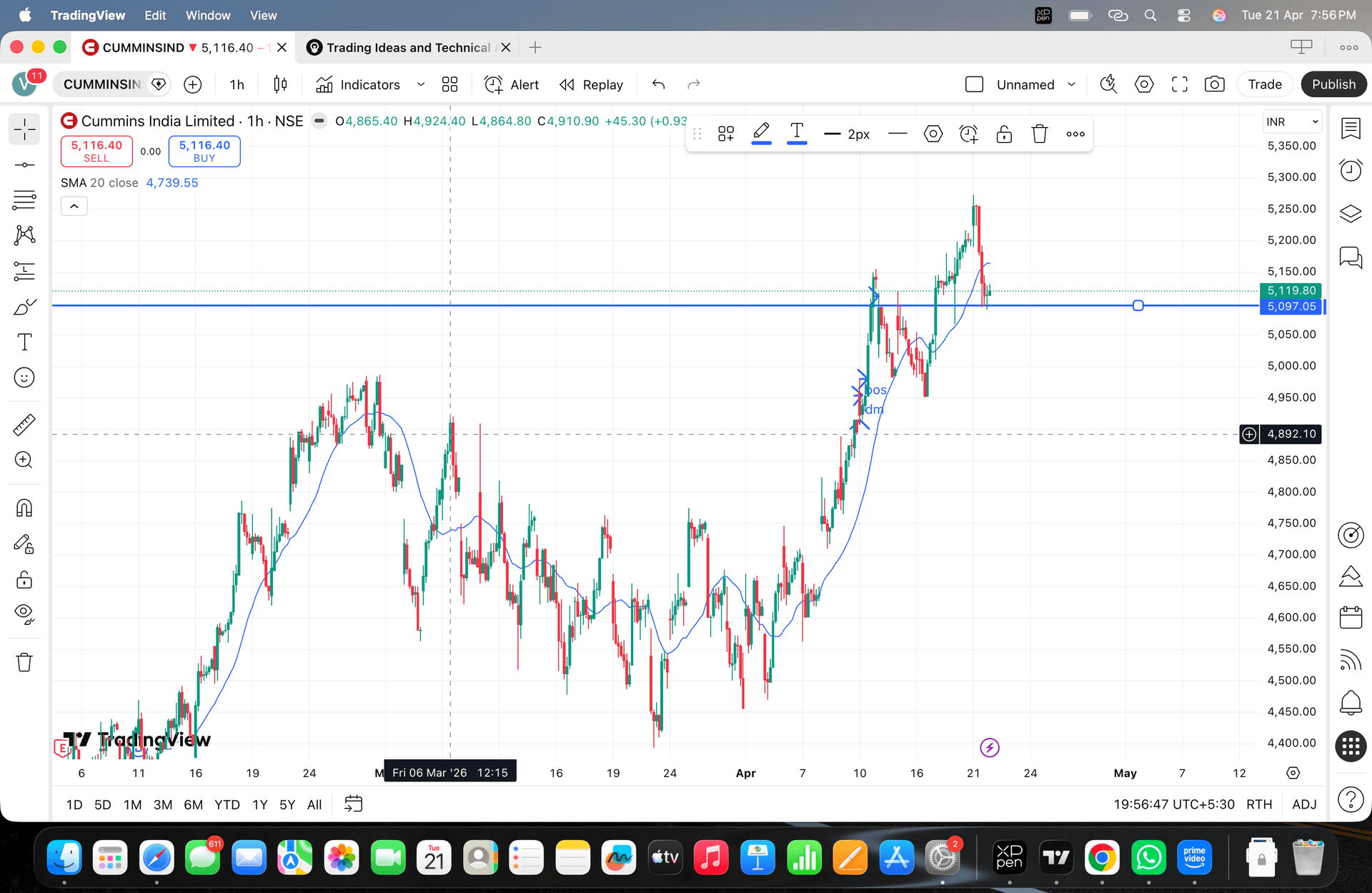Open the forecasting and measurement tools
The image size is (1372, 893).
[24, 271]
